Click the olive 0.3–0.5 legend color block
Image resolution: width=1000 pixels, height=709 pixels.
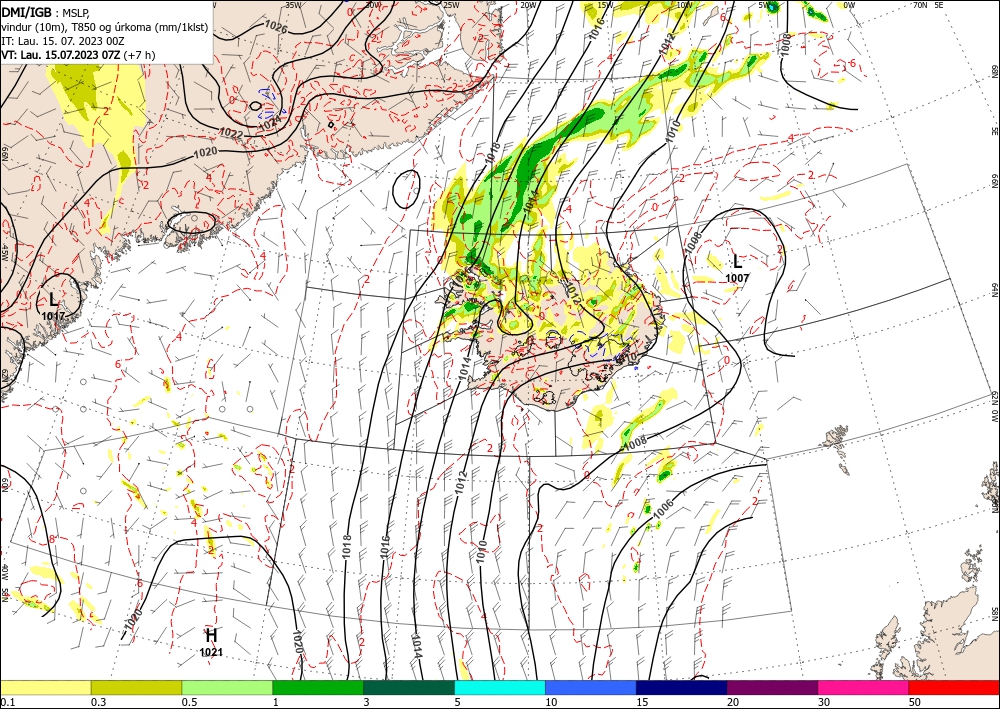pyautogui.click(x=136, y=687)
